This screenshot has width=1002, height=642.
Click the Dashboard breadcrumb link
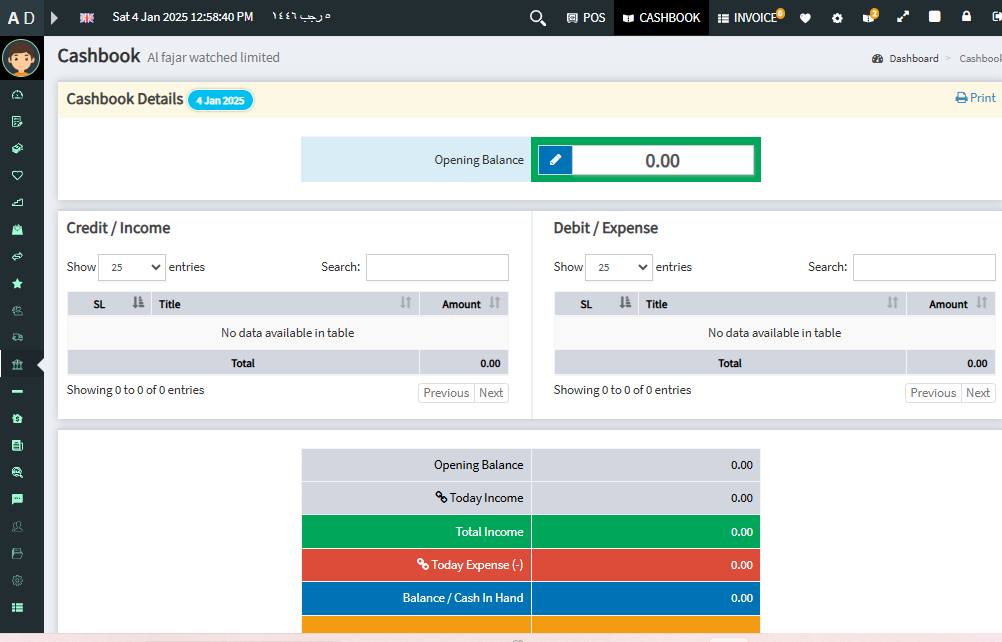913,58
